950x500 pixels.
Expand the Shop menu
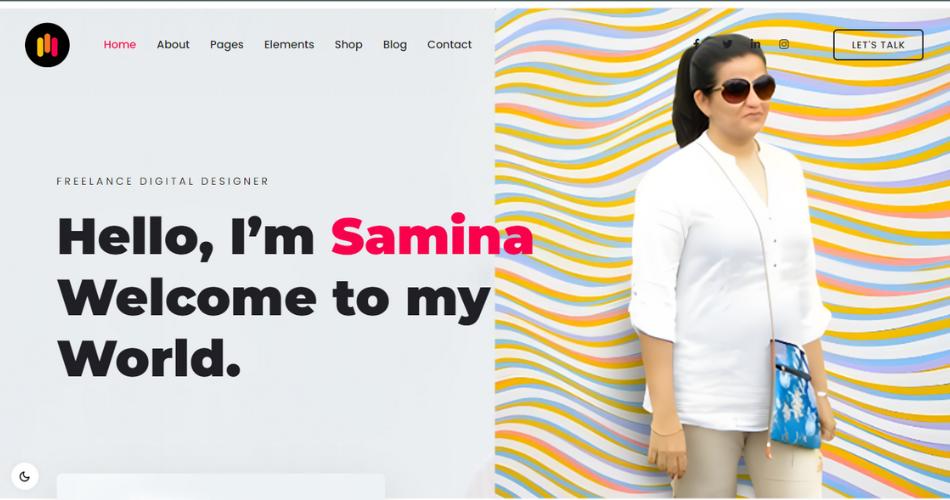[x=348, y=45]
